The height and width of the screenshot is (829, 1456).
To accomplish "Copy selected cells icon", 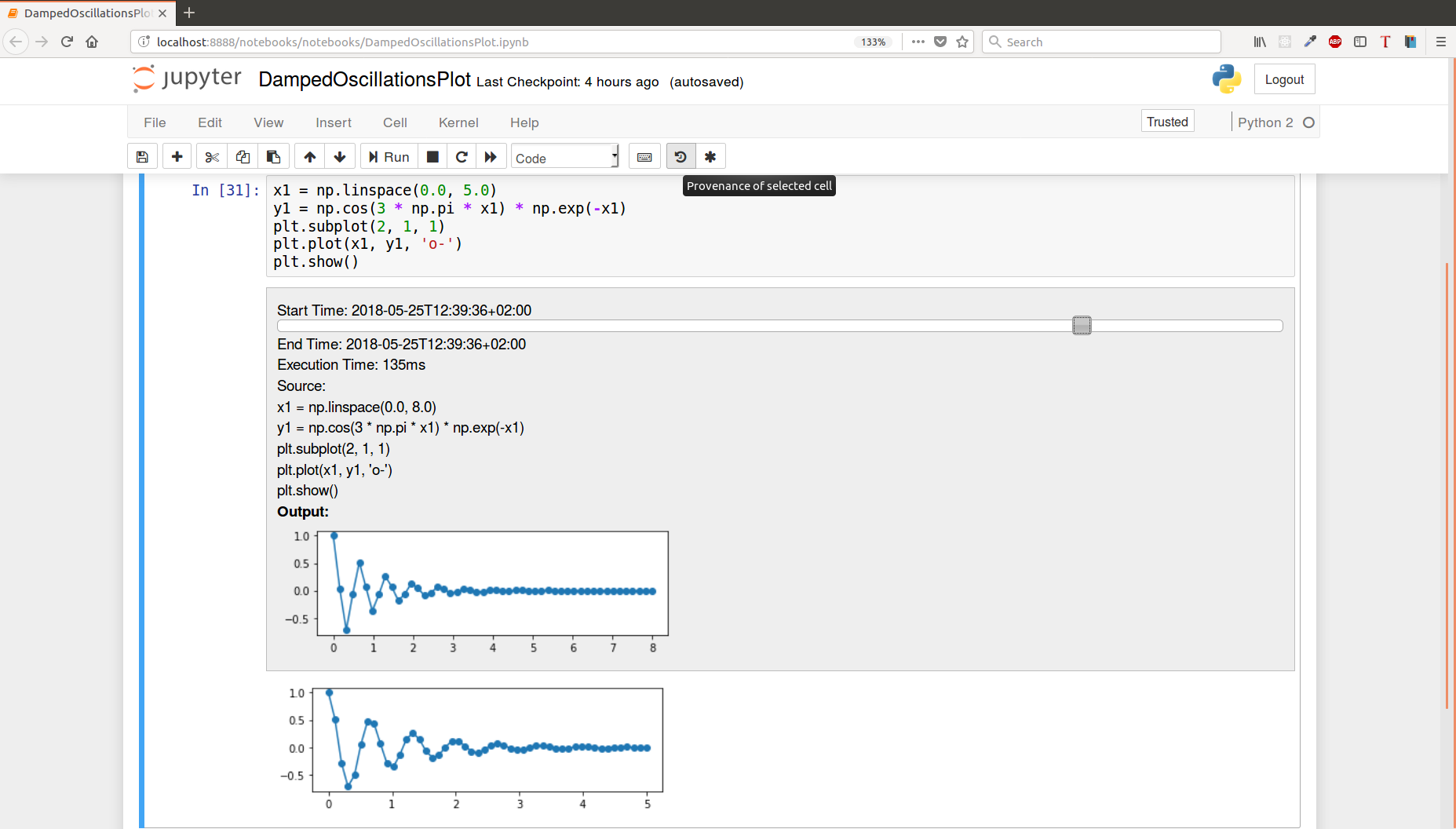I will coord(243,157).
